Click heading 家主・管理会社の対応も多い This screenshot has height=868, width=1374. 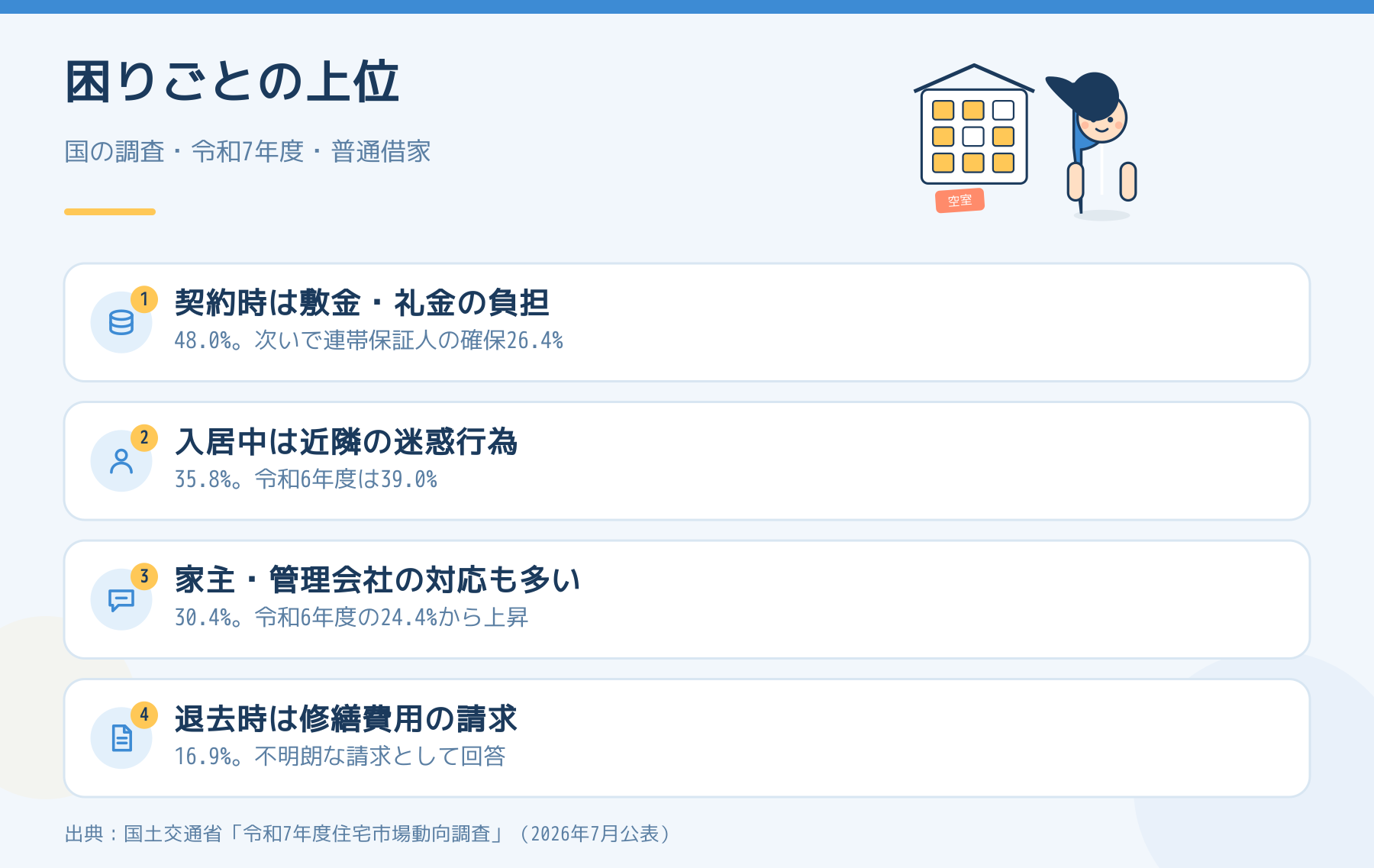tap(378, 580)
